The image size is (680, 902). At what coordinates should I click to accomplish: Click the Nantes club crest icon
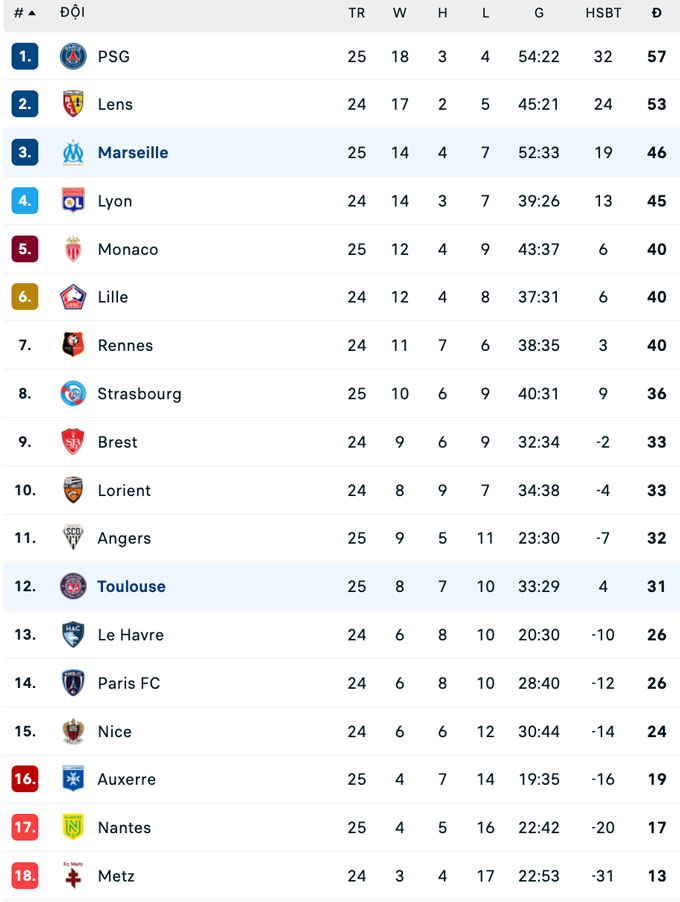(x=73, y=827)
